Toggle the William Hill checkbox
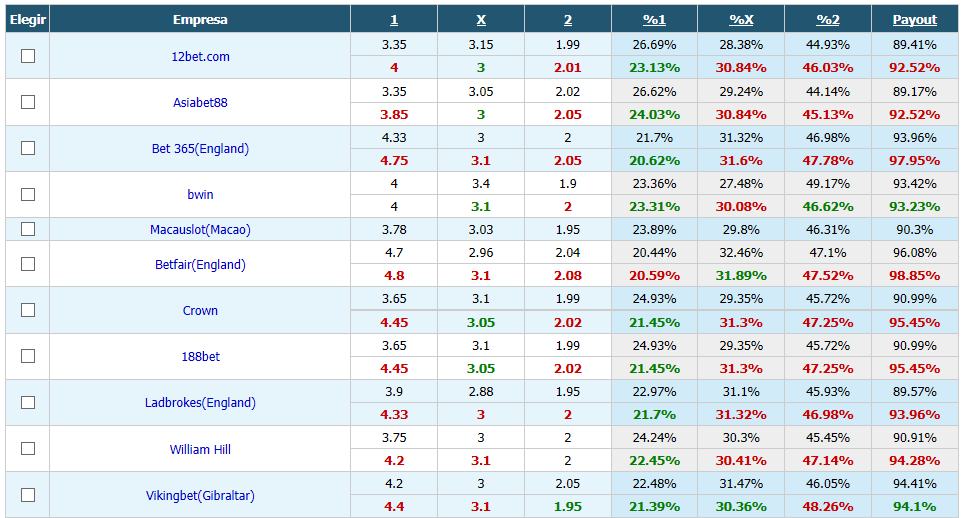Viewport: 963px width, 518px height. point(28,449)
